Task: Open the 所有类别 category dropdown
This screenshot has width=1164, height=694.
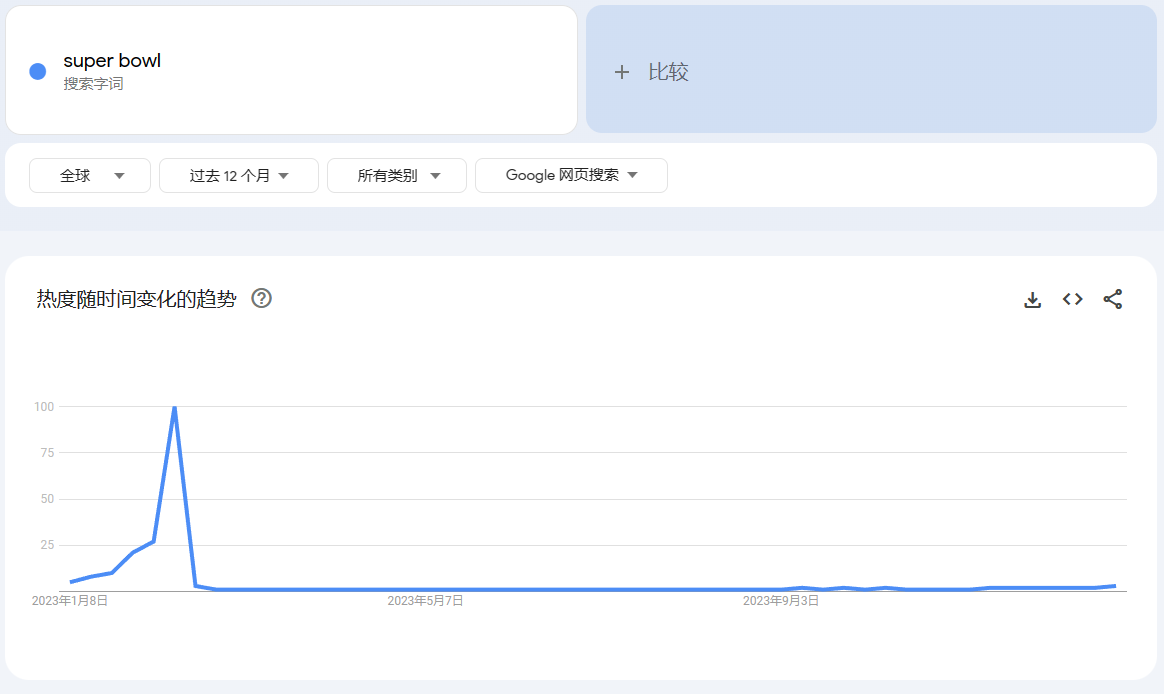Action: (x=397, y=176)
